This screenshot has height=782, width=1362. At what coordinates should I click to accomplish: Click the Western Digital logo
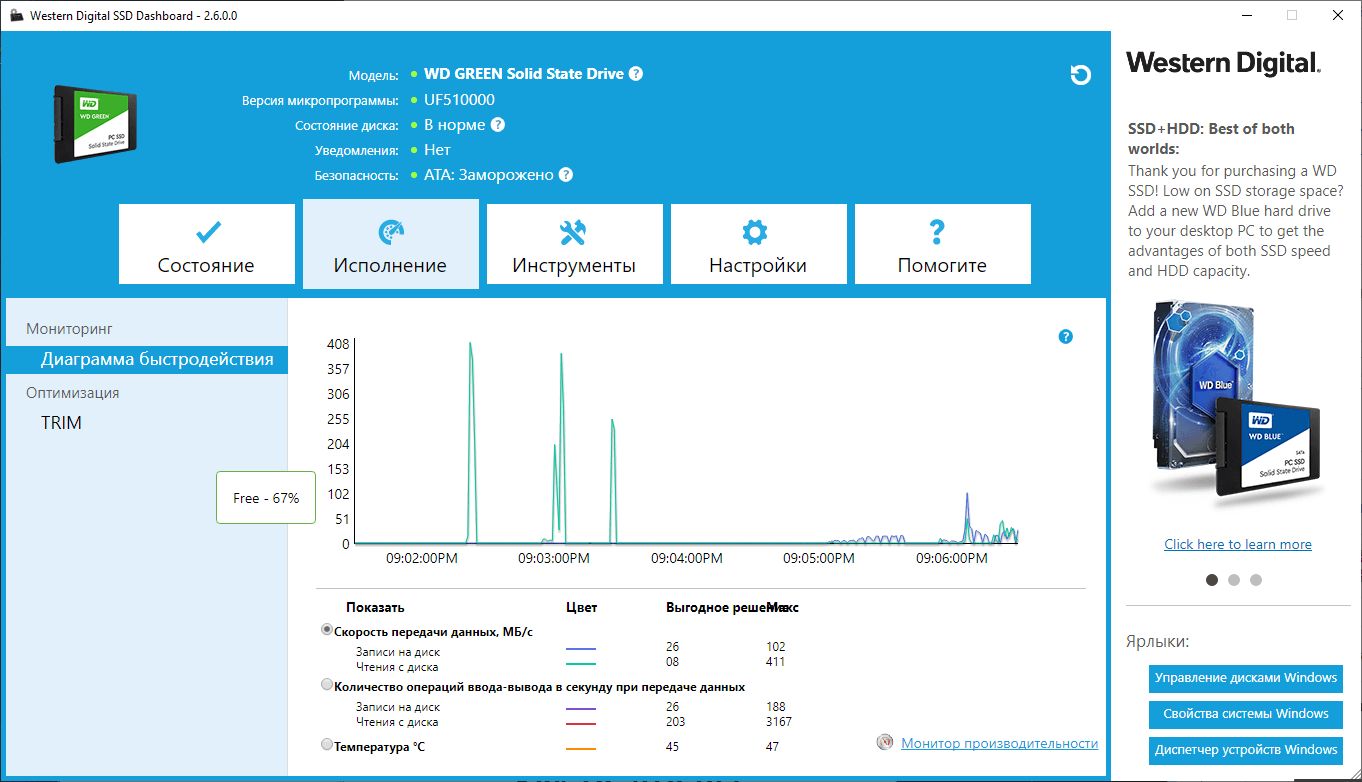1224,63
